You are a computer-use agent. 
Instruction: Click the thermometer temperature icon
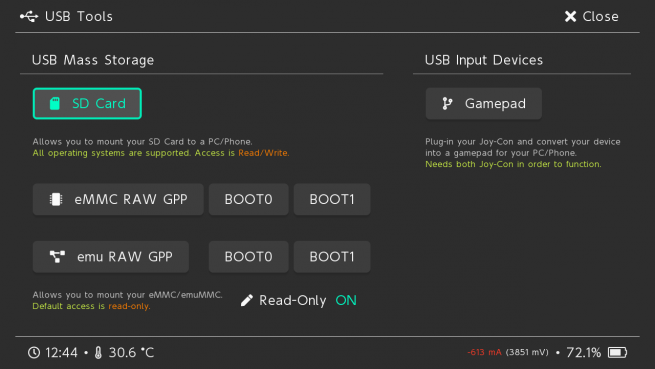coord(98,352)
